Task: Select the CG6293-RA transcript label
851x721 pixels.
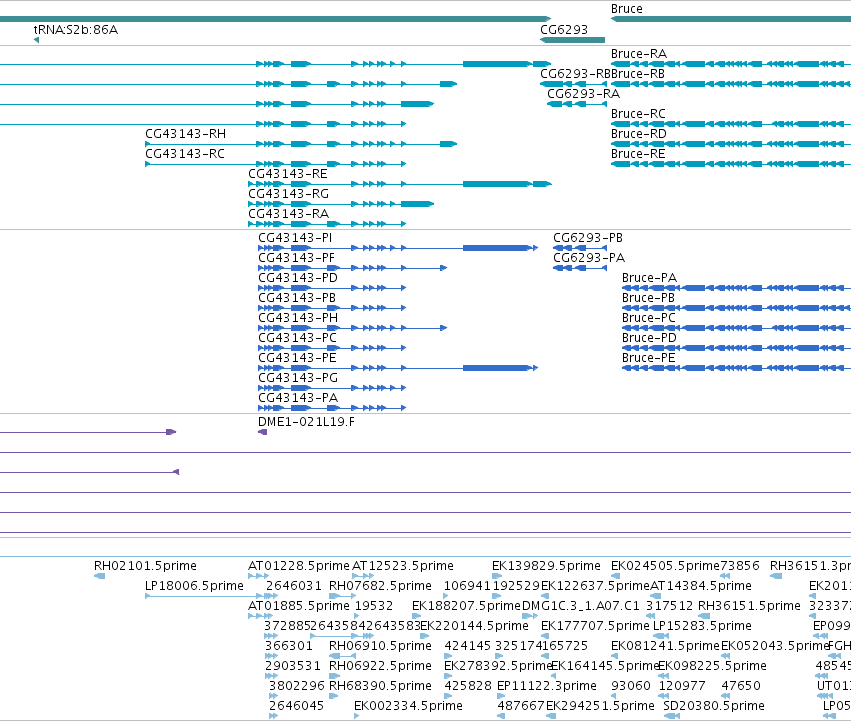Action: 583,94
